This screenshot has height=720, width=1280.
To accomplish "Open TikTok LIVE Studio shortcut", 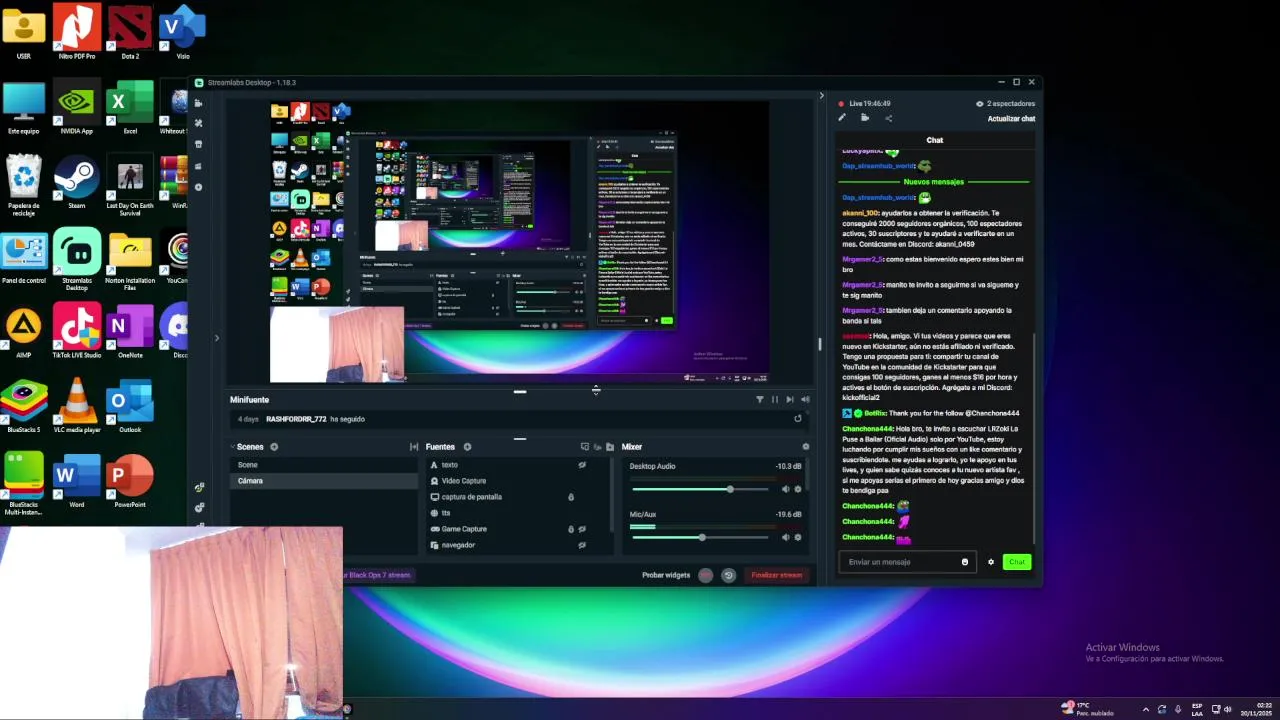I will coord(77,330).
